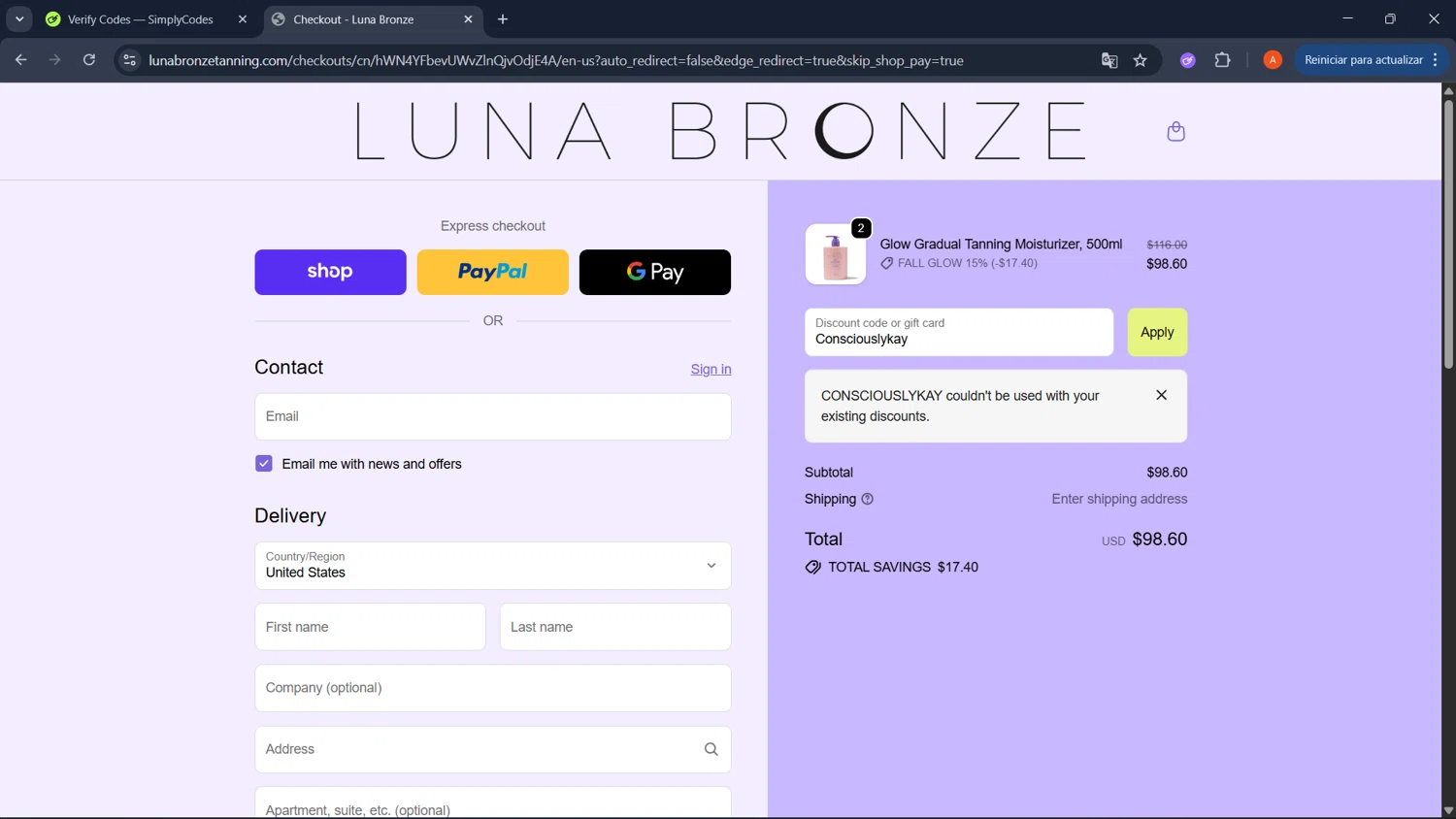Click the Last name field
The width and height of the screenshot is (1456, 819).
coord(615,627)
